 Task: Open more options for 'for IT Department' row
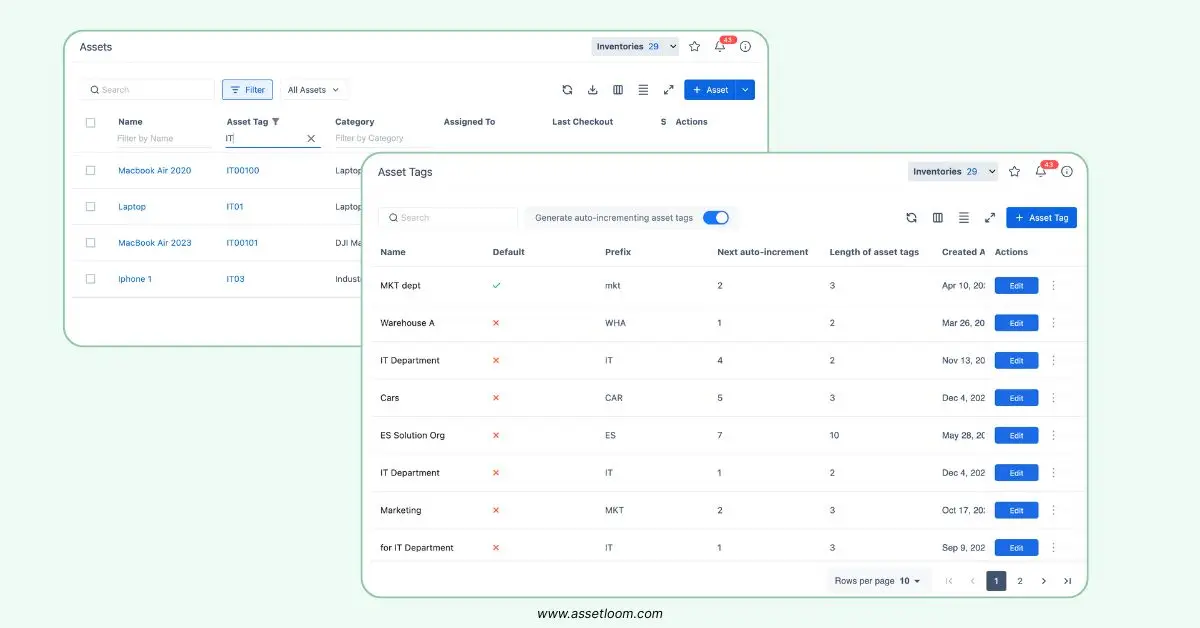click(x=1054, y=548)
